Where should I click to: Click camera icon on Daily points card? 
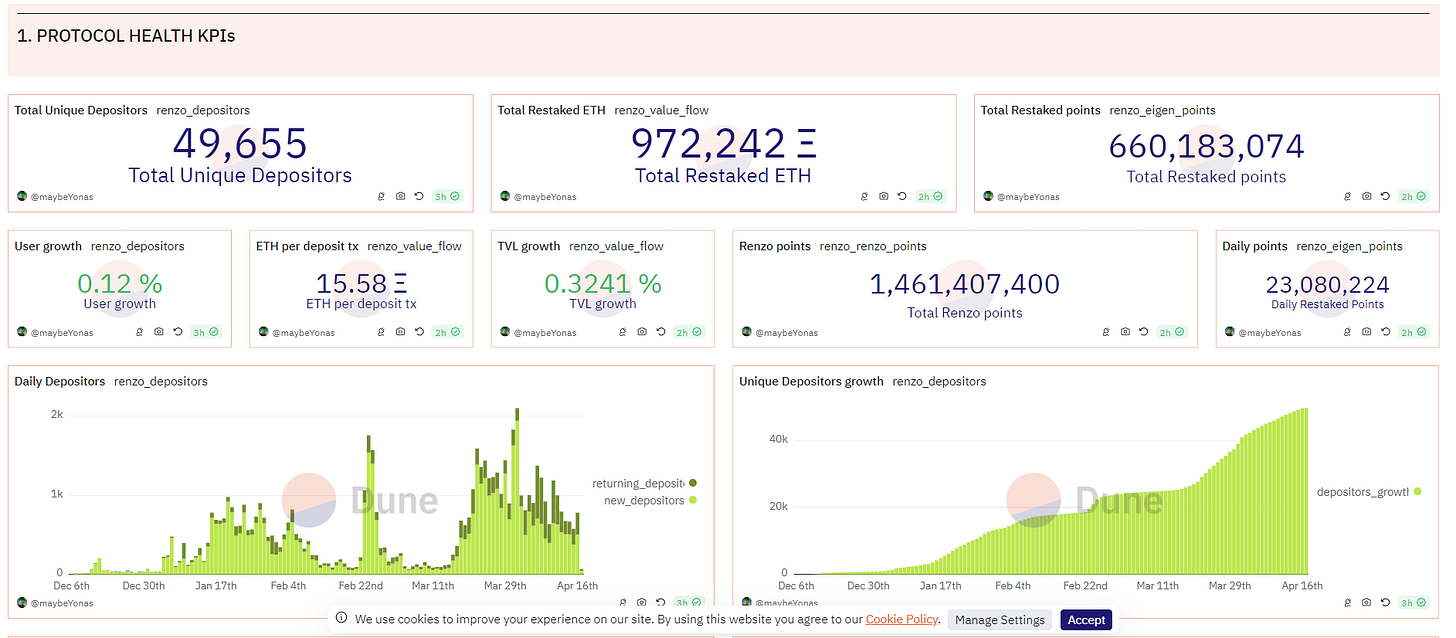1367,332
